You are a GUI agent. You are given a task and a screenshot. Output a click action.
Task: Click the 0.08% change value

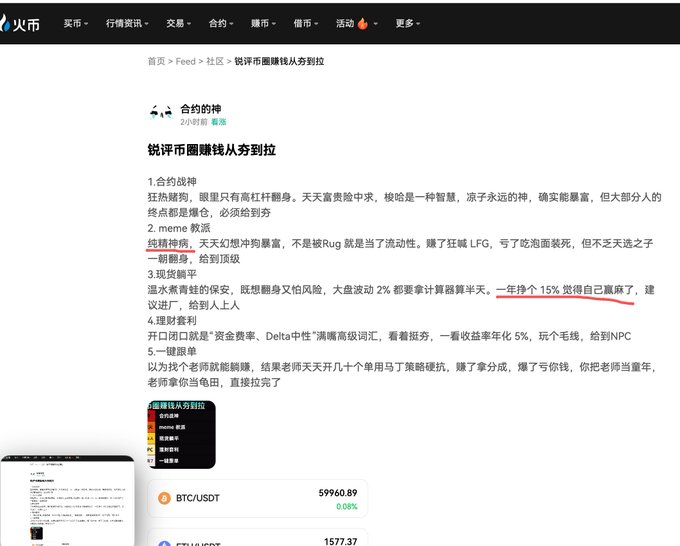click(347, 506)
